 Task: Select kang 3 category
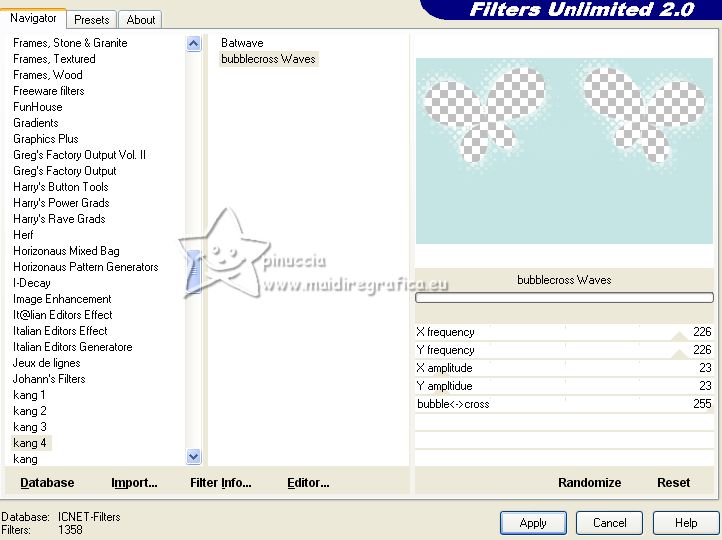tap(30, 427)
